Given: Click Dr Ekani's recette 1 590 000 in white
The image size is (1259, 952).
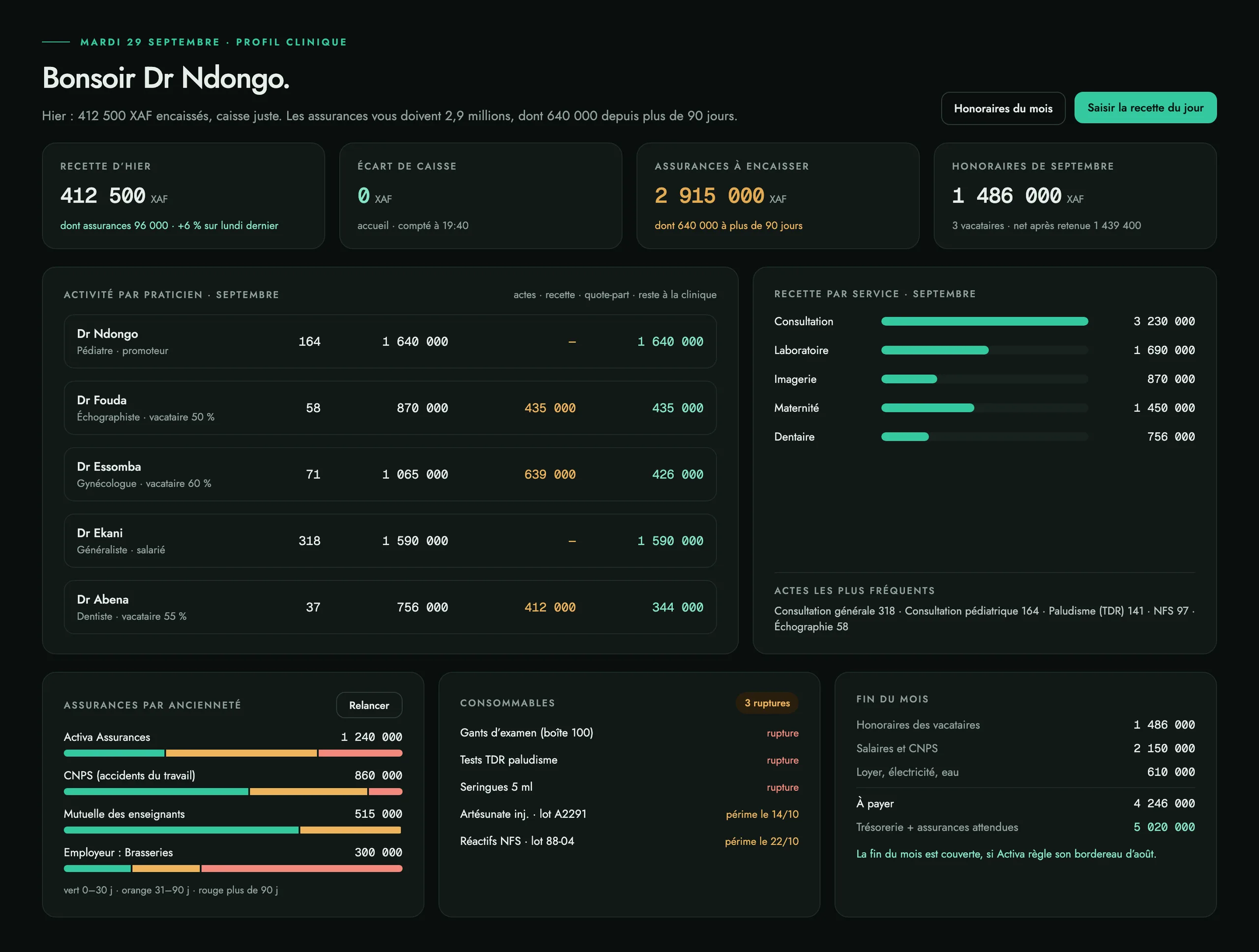Looking at the screenshot, I should click(x=415, y=540).
